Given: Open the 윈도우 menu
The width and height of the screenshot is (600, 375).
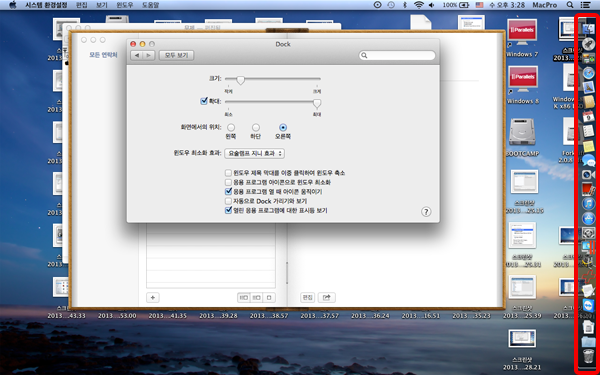Looking at the screenshot, I should [x=125, y=5].
